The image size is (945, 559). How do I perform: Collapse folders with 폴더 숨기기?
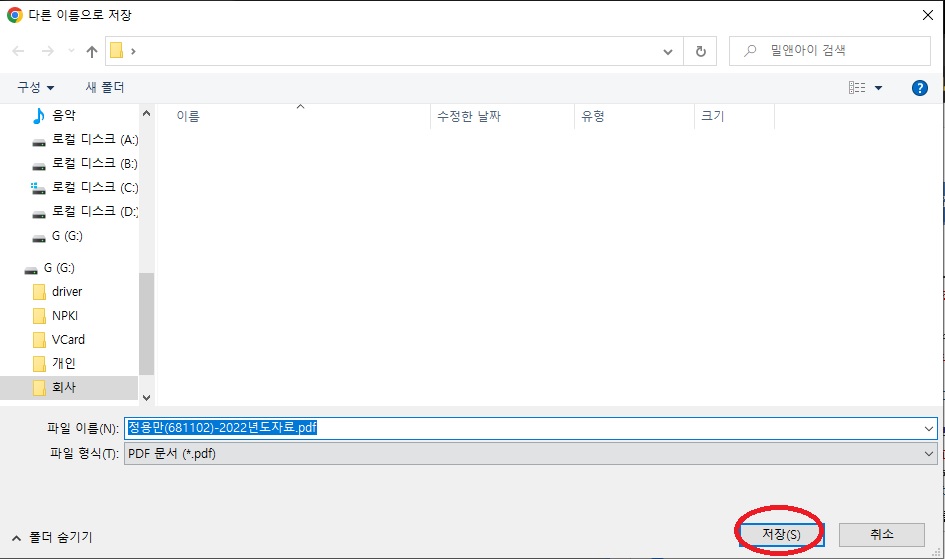pos(52,537)
